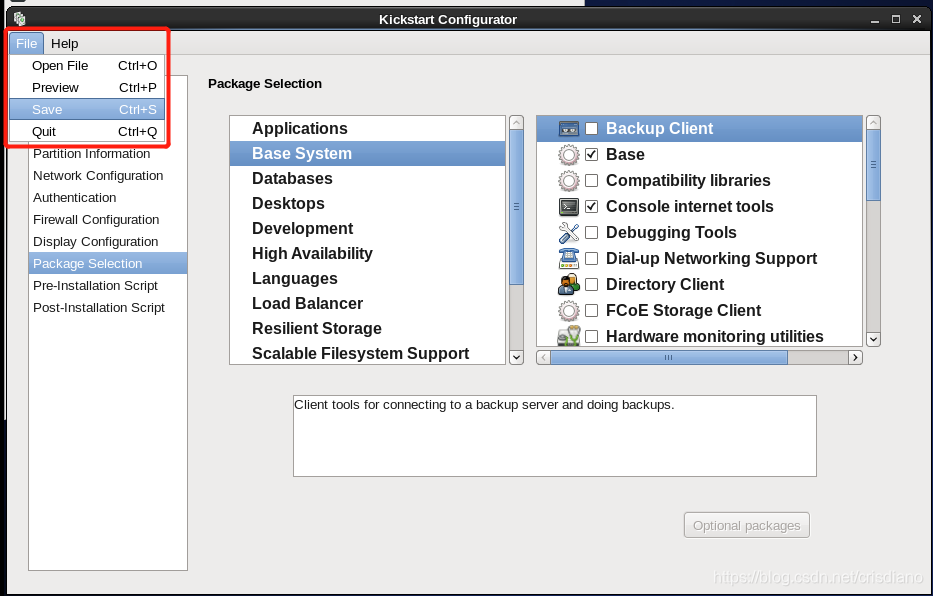The image size is (933, 596).
Task: Click package list horizontal scrollbar thumb
Action: tap(669, 357)
